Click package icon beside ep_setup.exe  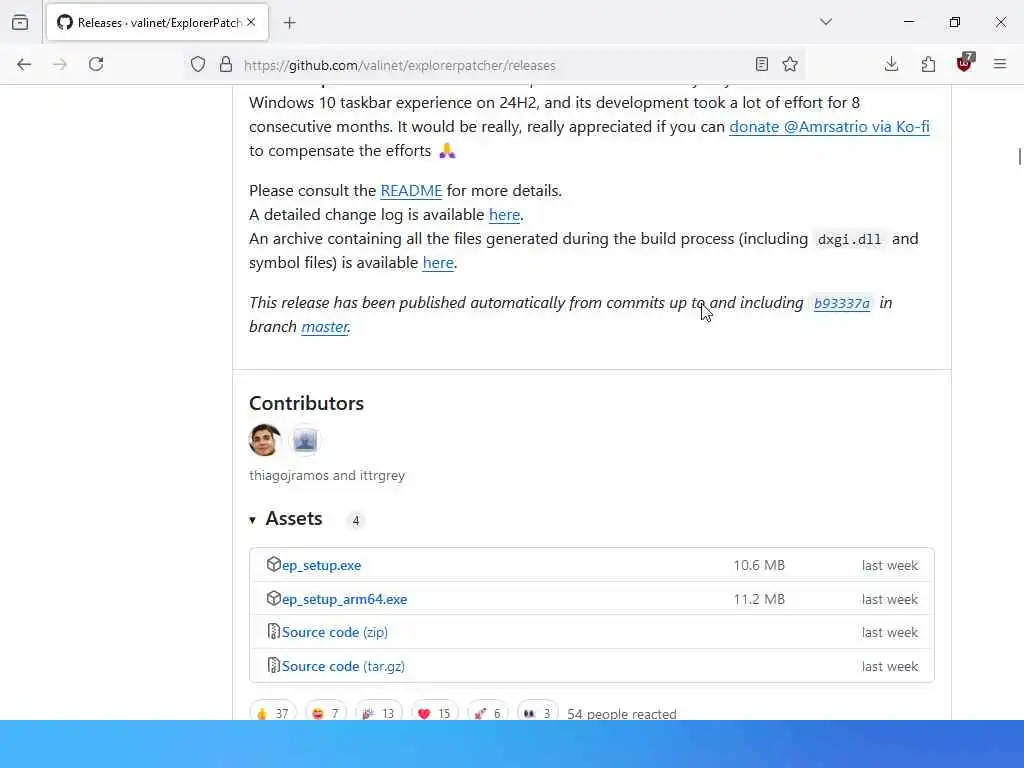point(274,564)
